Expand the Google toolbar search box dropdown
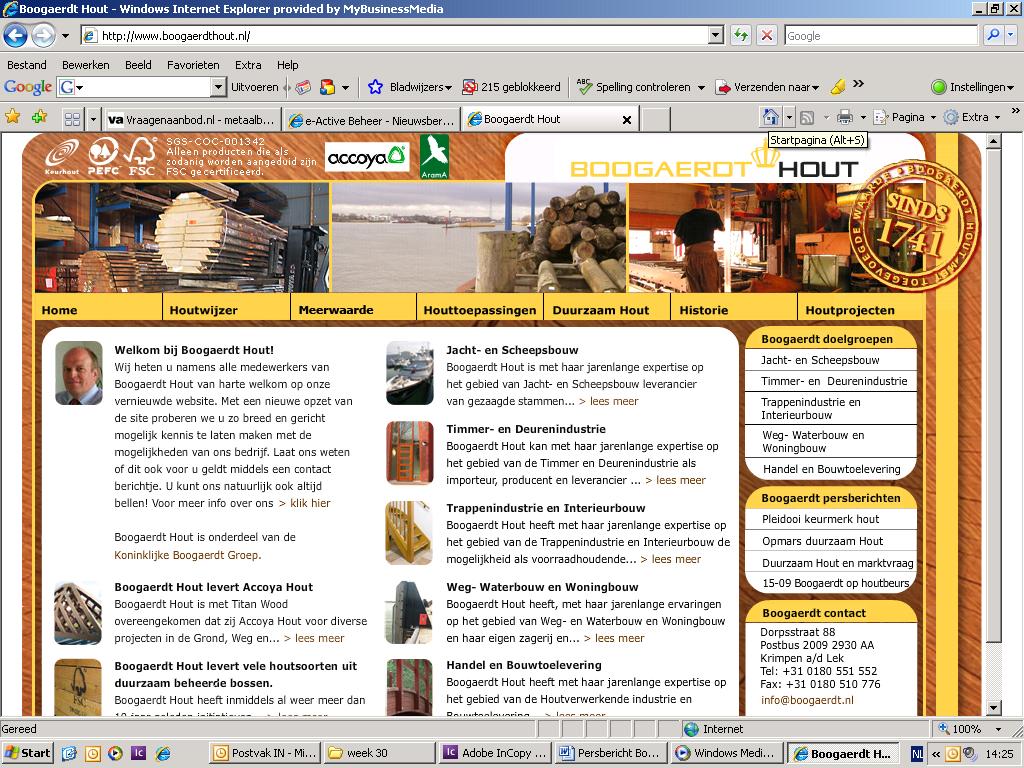The width and height of the screenshot is (1024, 768). [x=219, y=87]
